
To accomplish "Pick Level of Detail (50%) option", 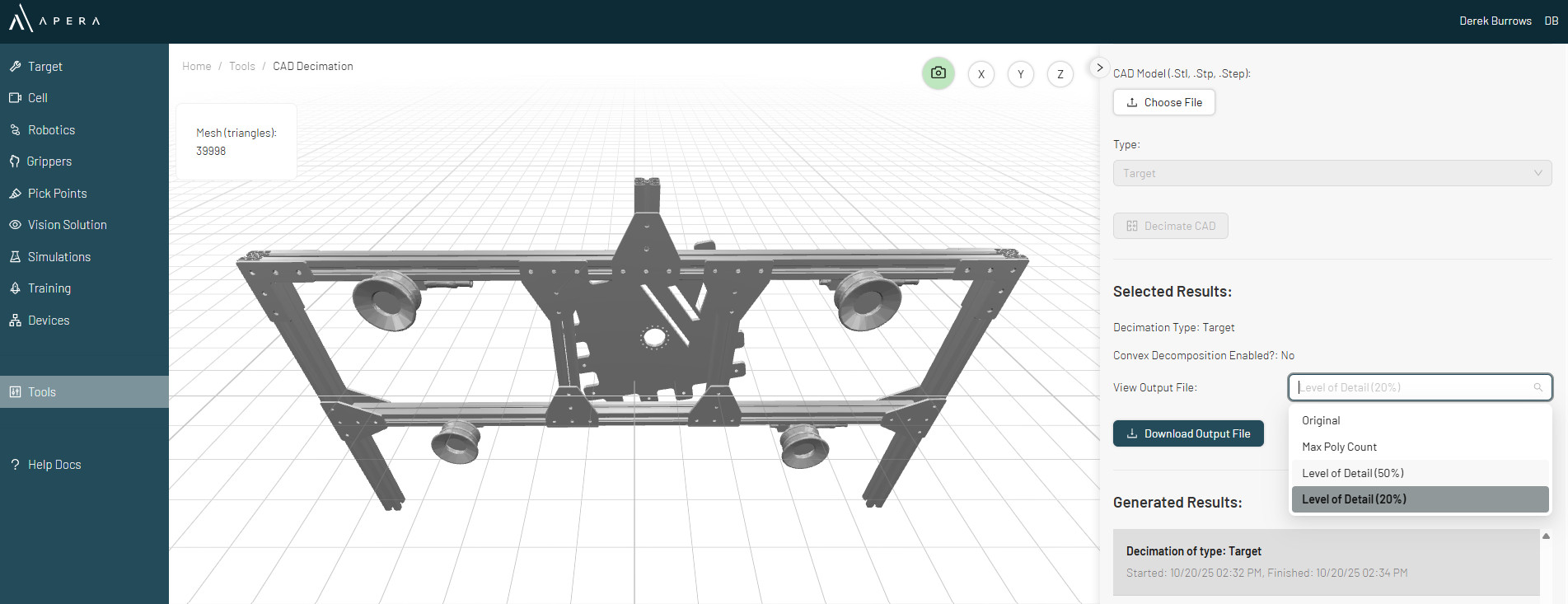I will pos(1352,473).
